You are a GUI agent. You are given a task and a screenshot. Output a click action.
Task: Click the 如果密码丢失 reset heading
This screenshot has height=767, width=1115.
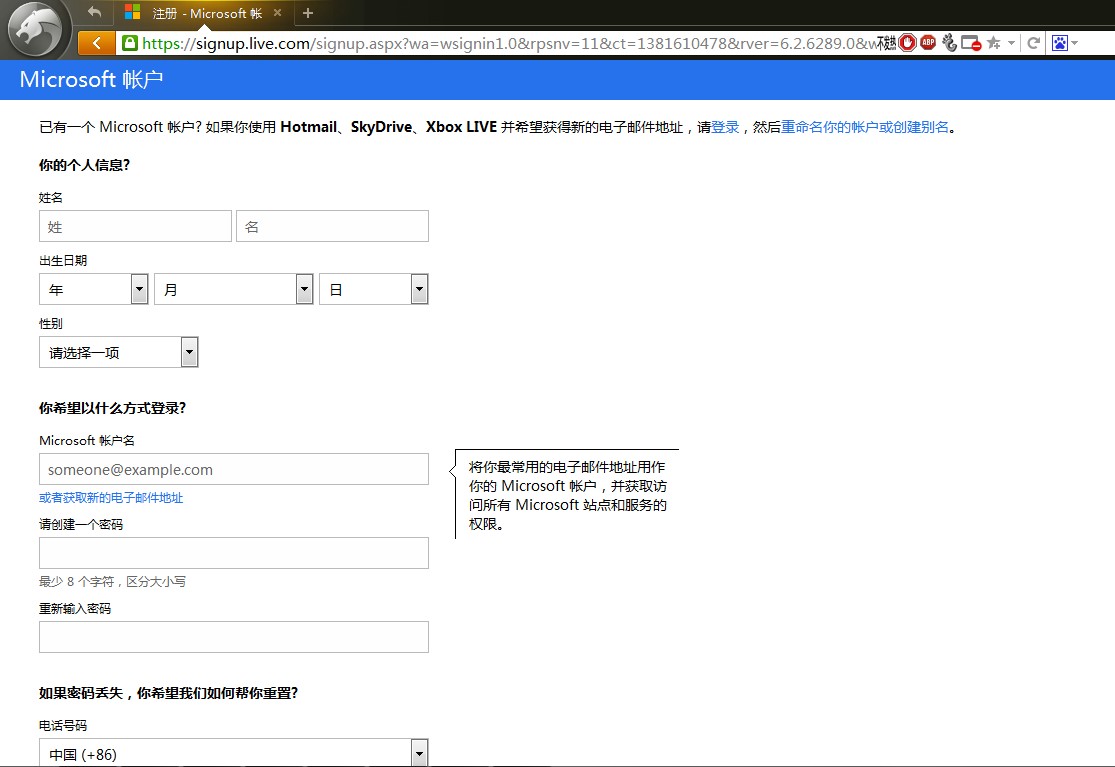[x=169, y=693]
